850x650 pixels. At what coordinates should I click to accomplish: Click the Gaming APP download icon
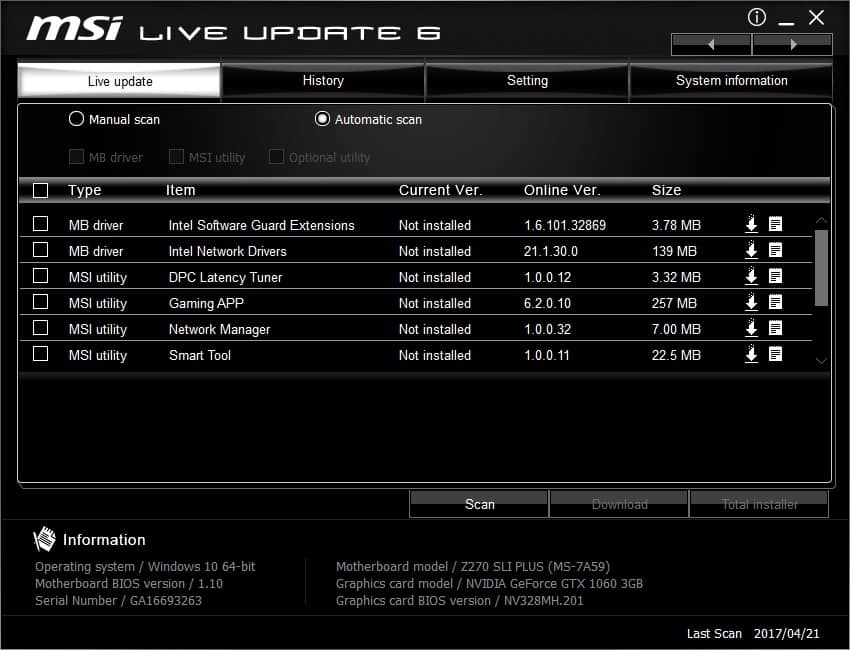coord(751,302)
